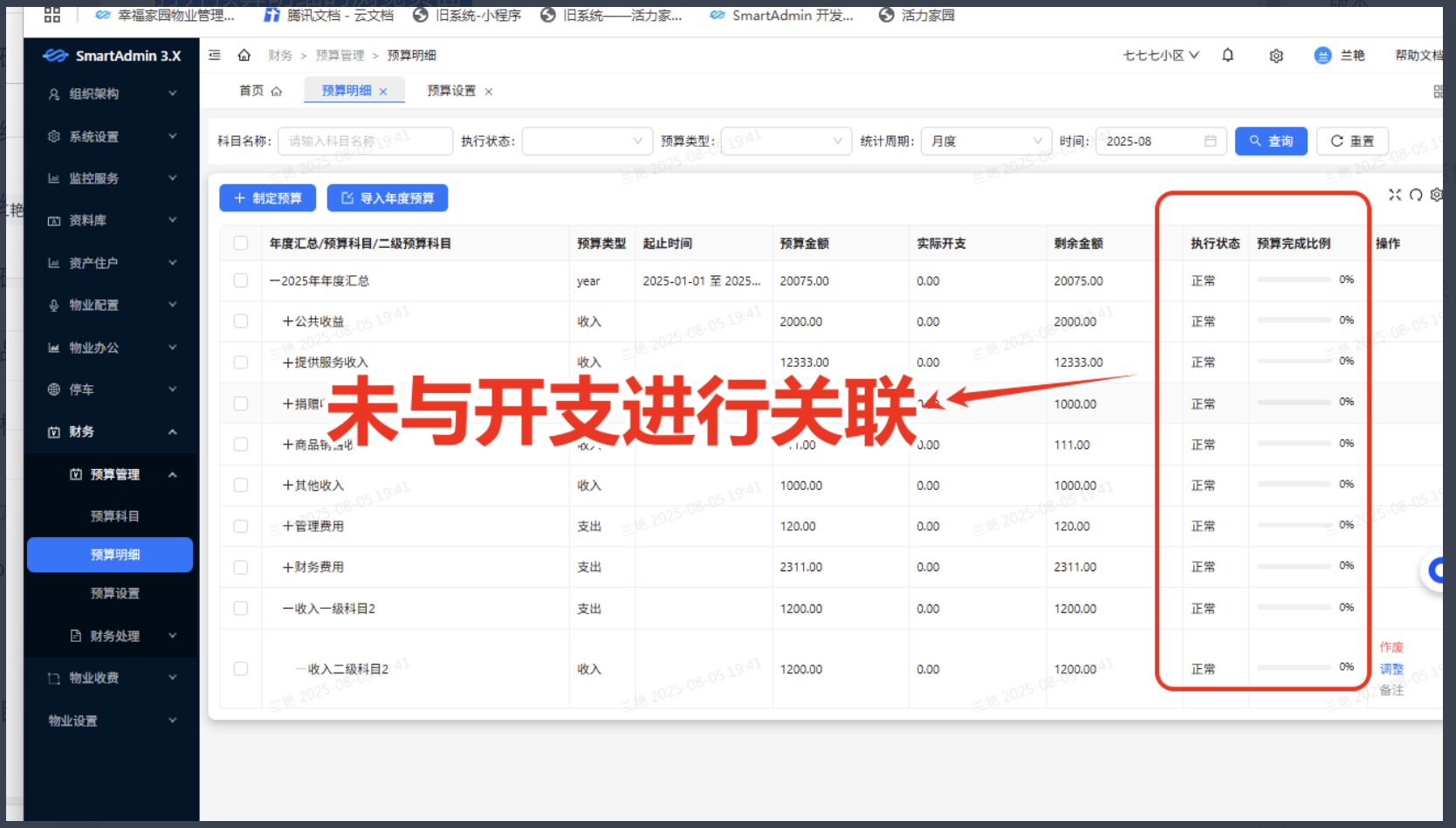Open the notification bell
The image size is (1456, 828).
tap(1227, 54)
